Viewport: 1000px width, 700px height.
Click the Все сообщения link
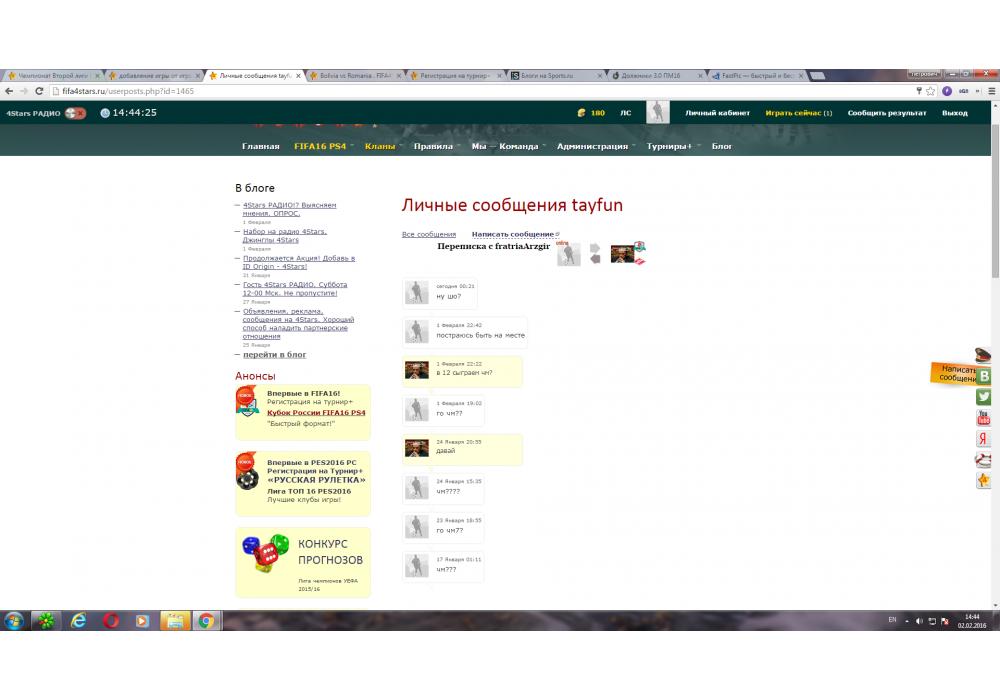(428, 234)
